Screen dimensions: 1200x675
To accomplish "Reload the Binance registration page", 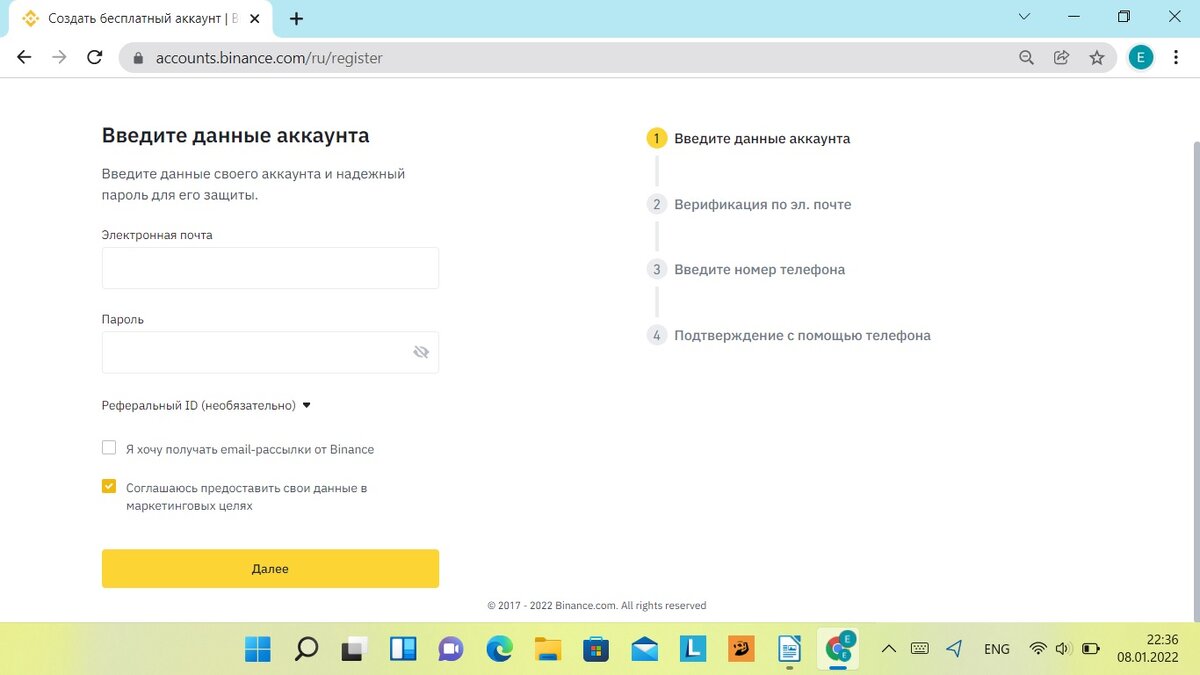I will click(x=95, y=58).
